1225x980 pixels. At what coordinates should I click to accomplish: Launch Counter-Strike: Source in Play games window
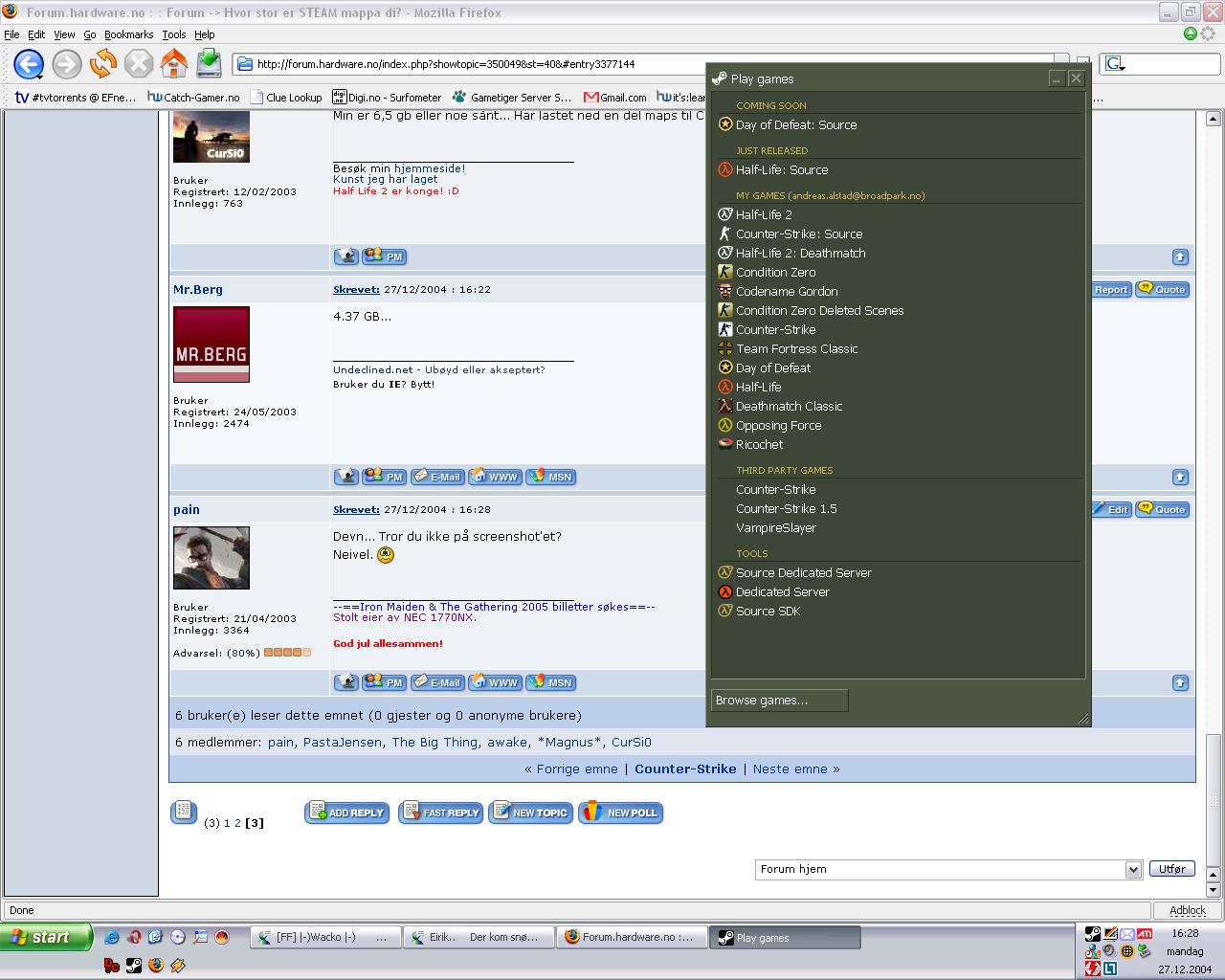pos(799,234)
